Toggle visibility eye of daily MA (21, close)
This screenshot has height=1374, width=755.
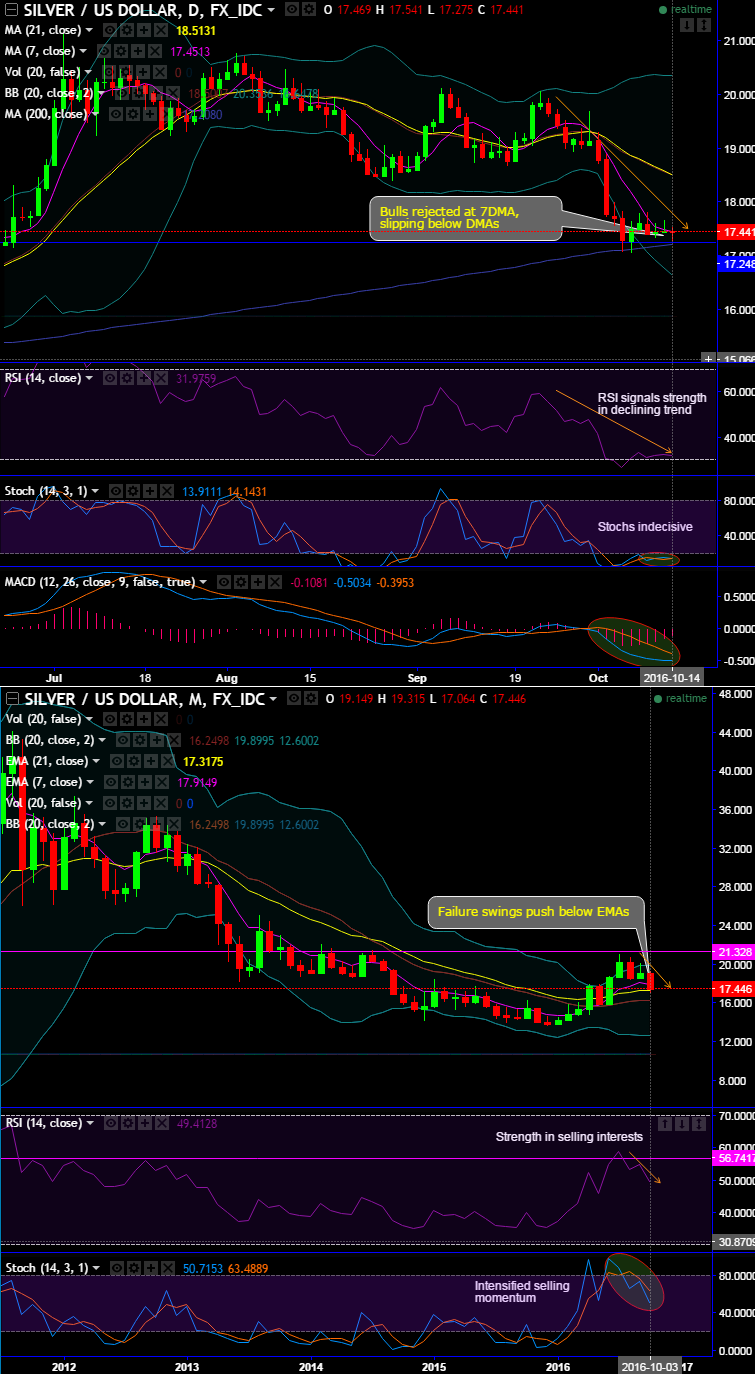pyautogui.click(x=108, y=30)
